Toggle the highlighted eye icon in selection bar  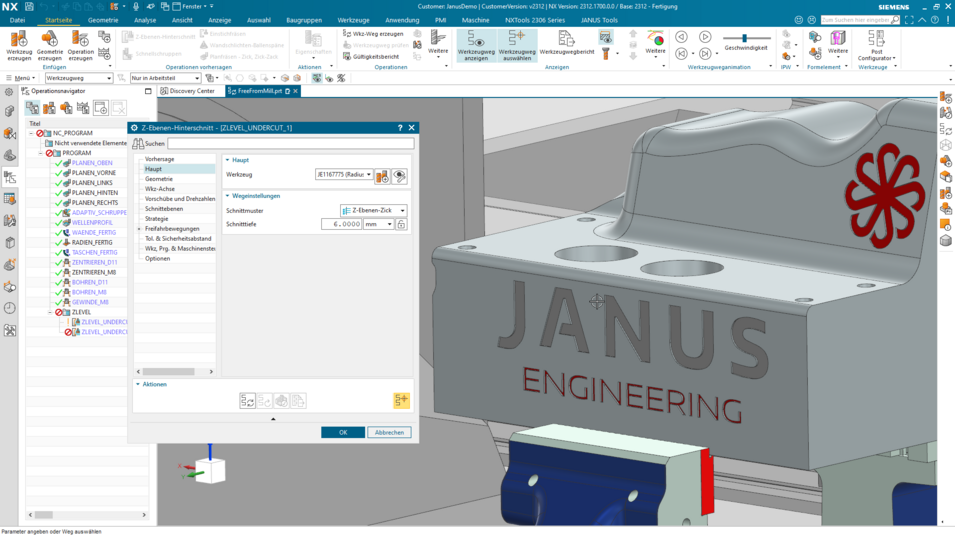click(x=317, y=78)
